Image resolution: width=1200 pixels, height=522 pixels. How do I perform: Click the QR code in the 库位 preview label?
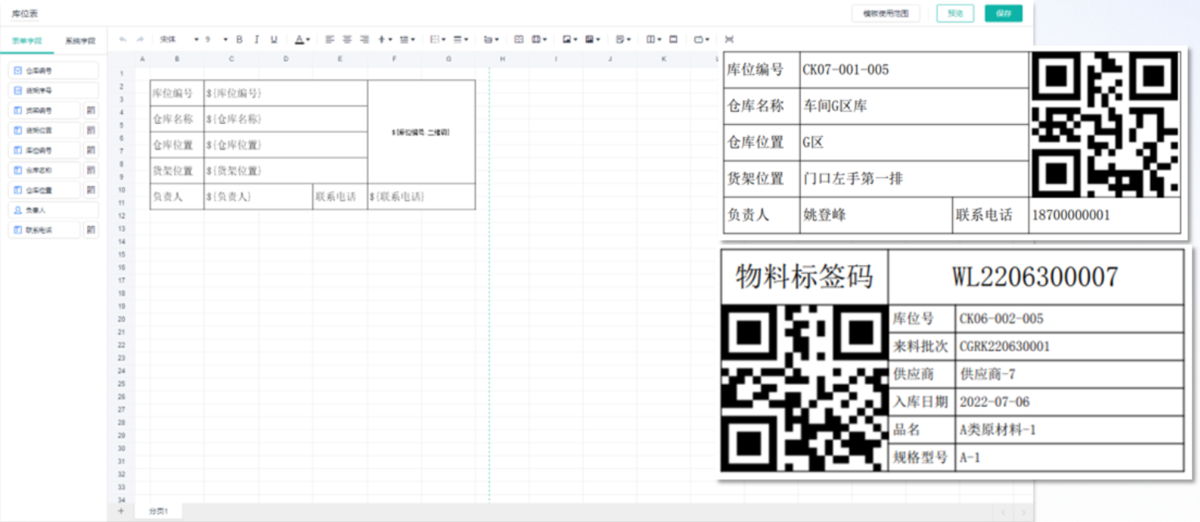(x=1105, y=123)
